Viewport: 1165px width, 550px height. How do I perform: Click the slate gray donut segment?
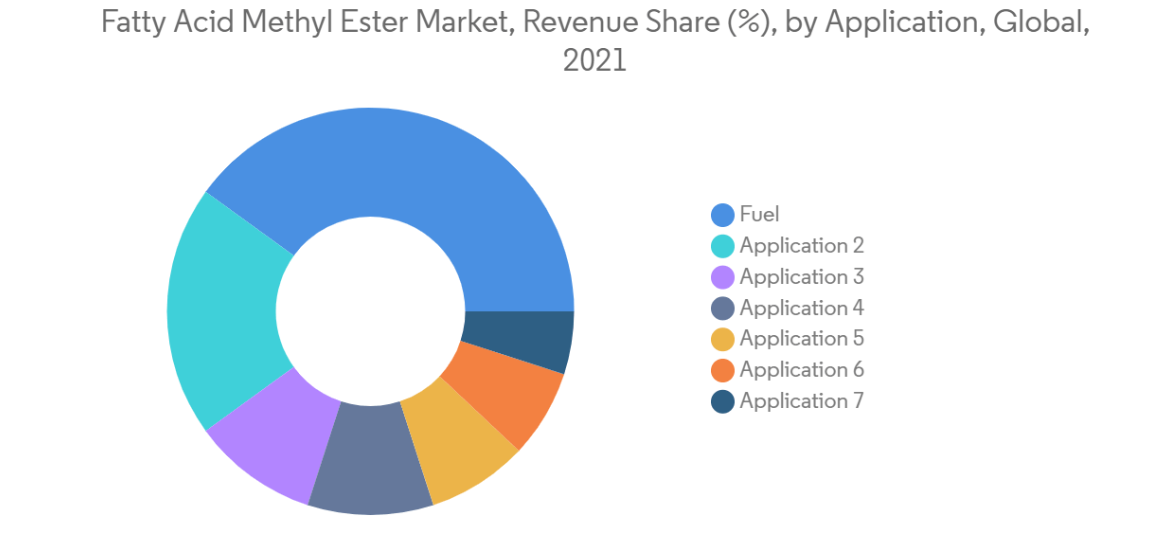370,461
